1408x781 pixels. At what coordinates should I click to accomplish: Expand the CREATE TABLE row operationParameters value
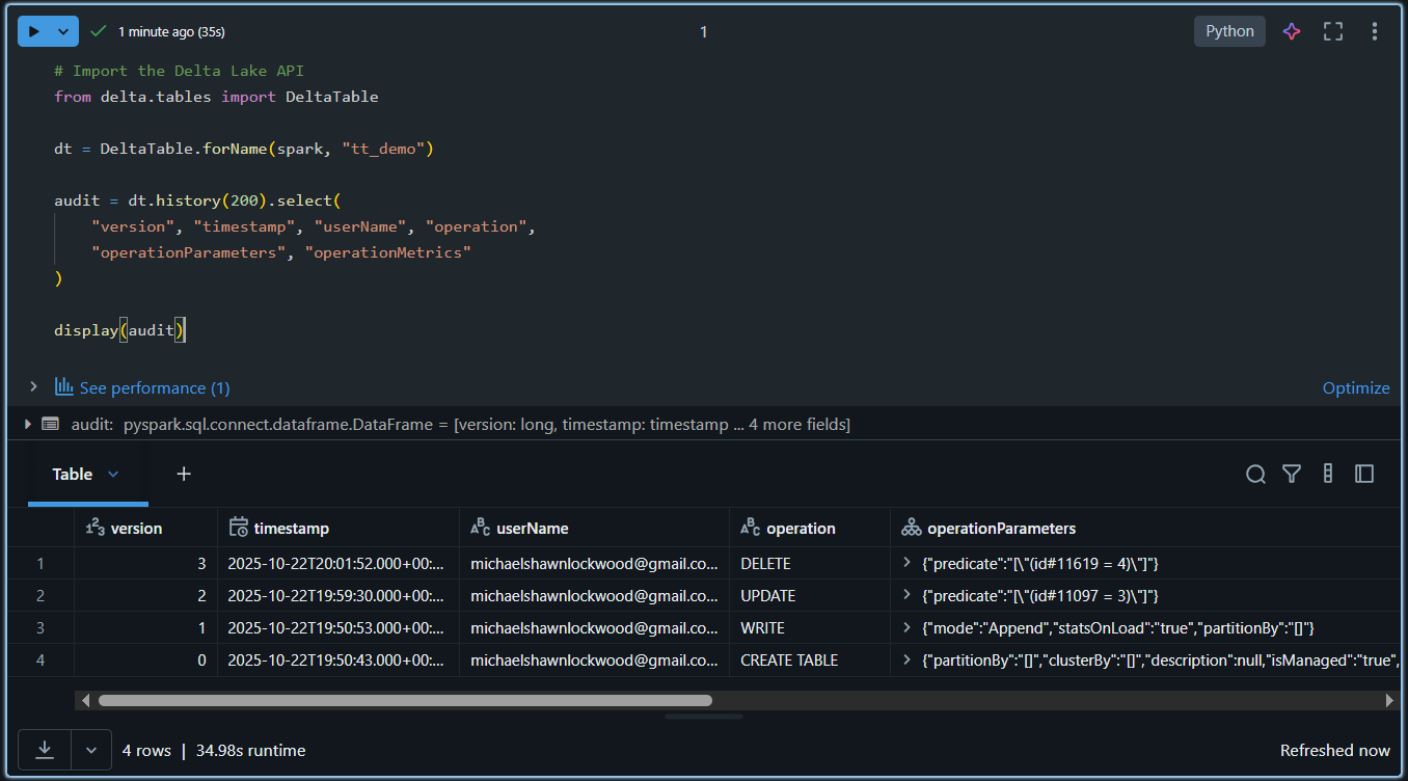click(x=907, y=660)
